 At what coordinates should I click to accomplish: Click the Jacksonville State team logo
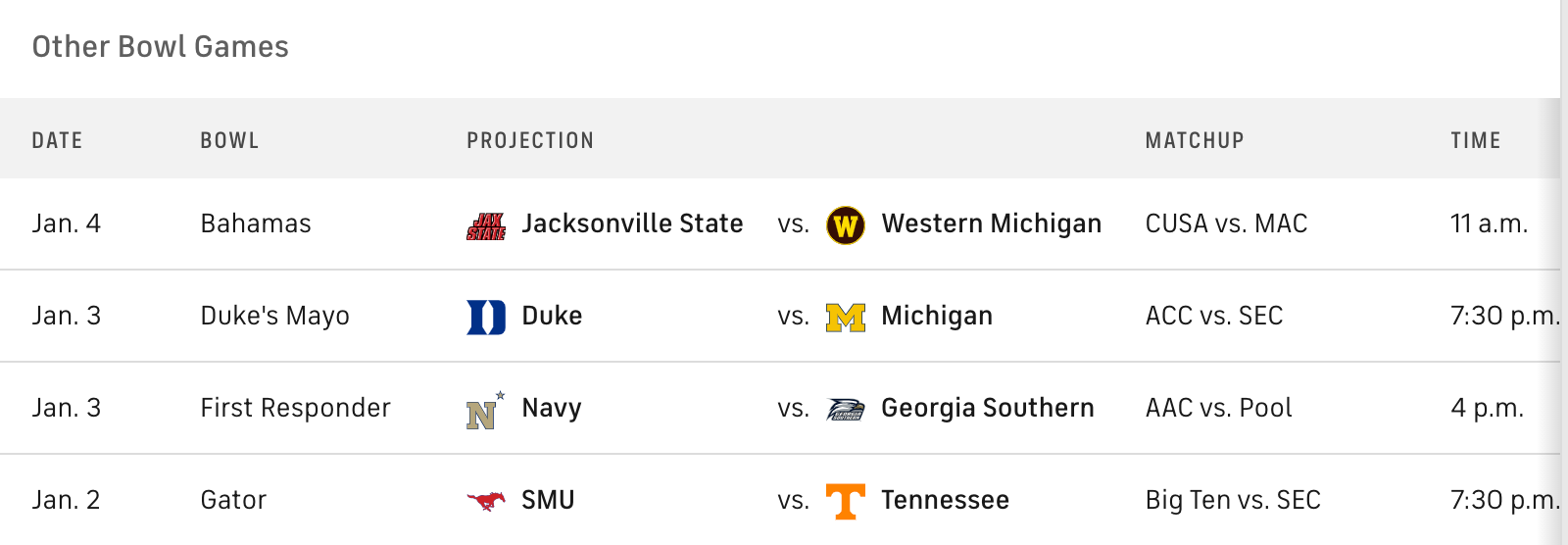tap(486, 225)
